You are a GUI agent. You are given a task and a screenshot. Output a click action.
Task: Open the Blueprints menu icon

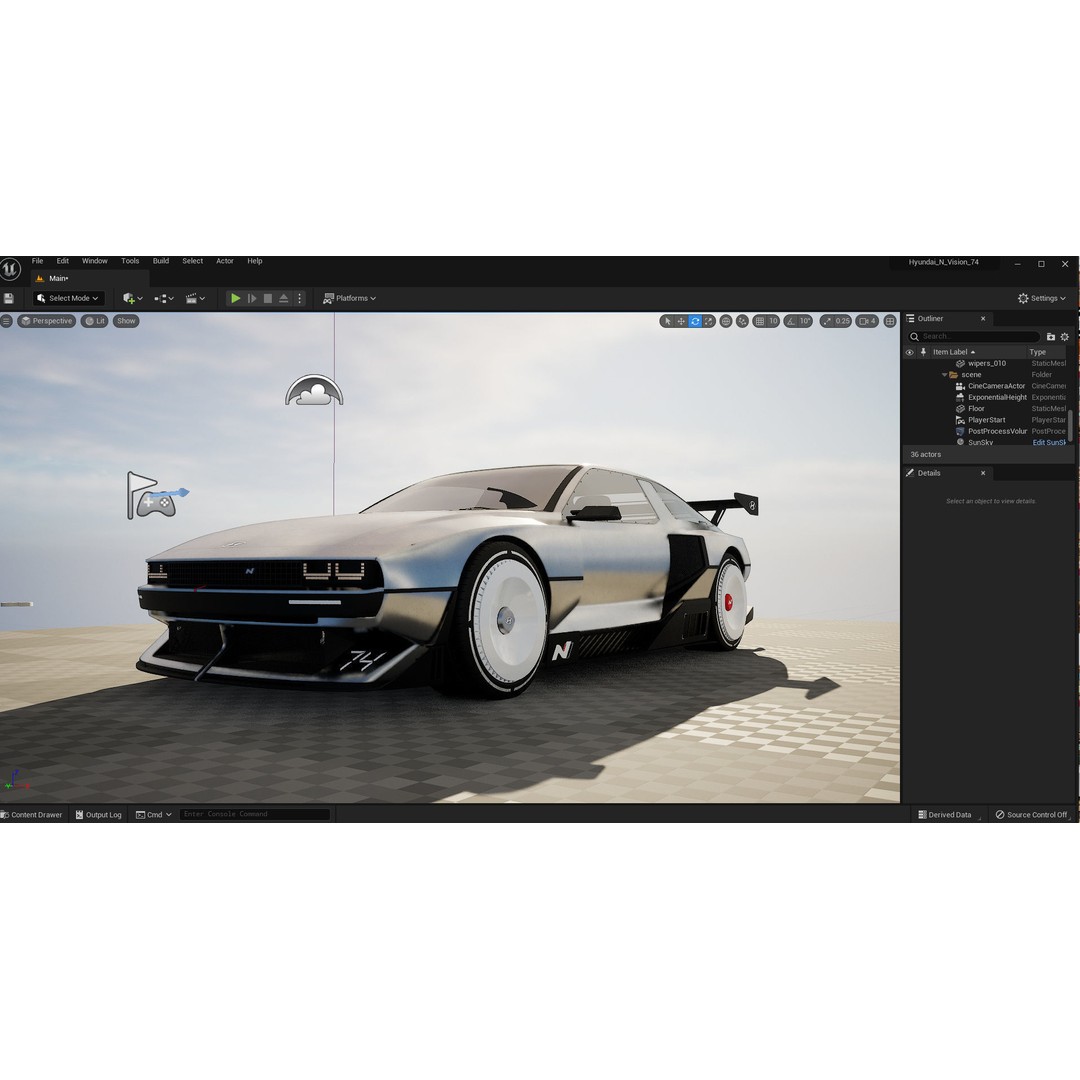coord(164,298)
